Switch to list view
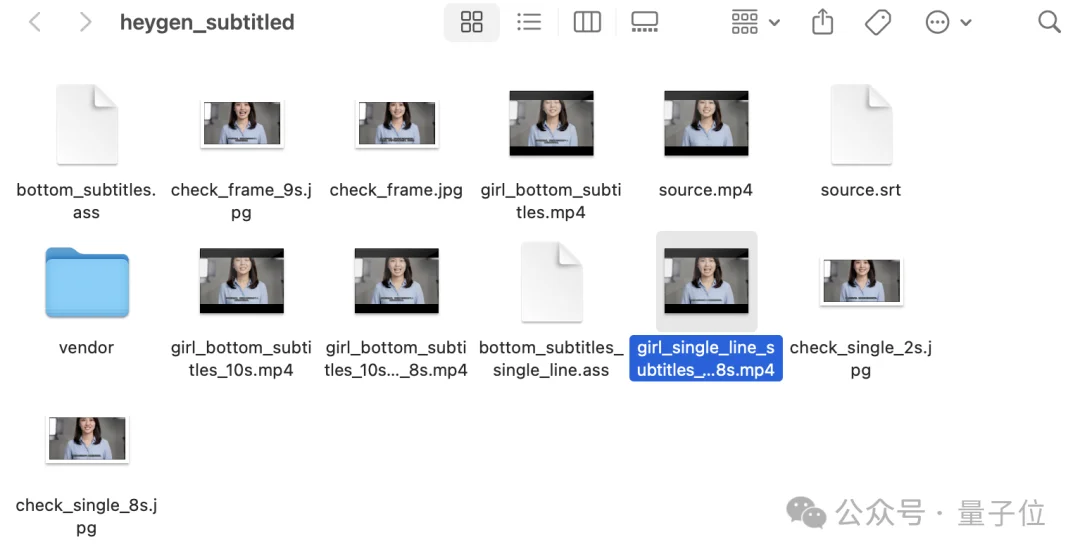 tap(529, 22)
